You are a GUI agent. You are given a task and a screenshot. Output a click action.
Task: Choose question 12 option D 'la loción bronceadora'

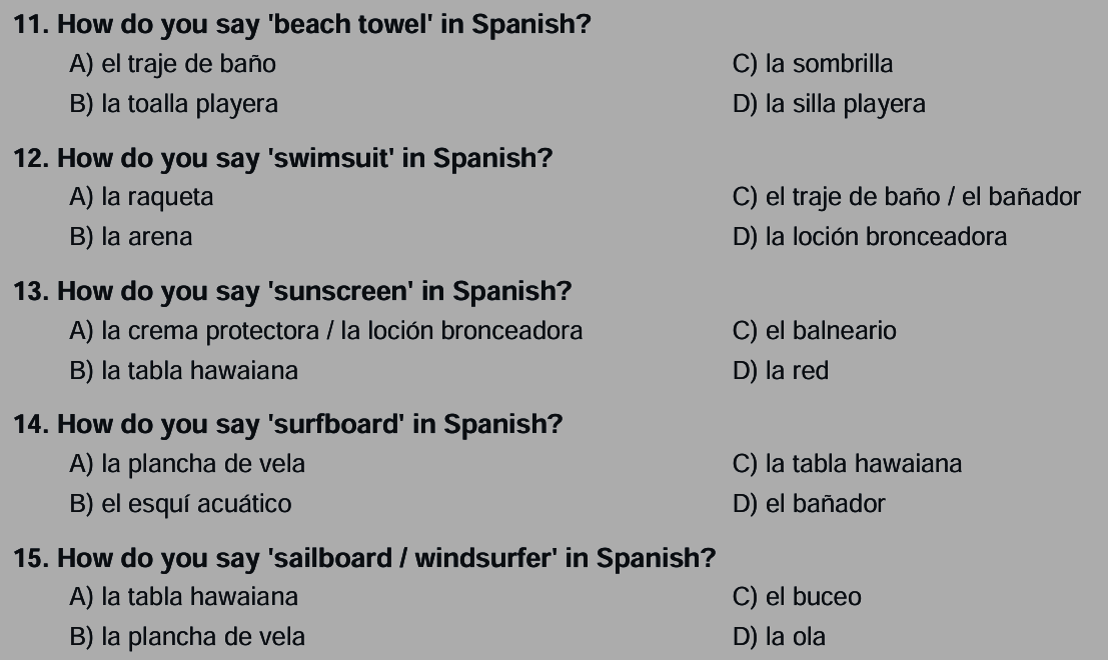tap(869, 237)
